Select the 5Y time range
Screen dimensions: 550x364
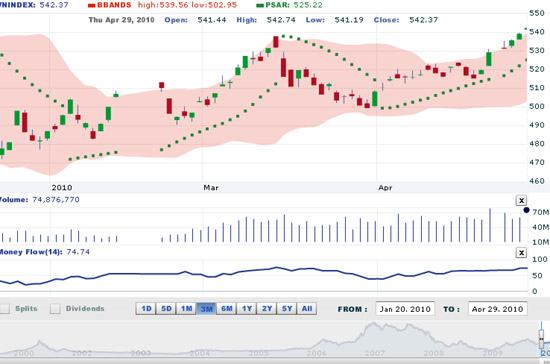coord(287,309)
